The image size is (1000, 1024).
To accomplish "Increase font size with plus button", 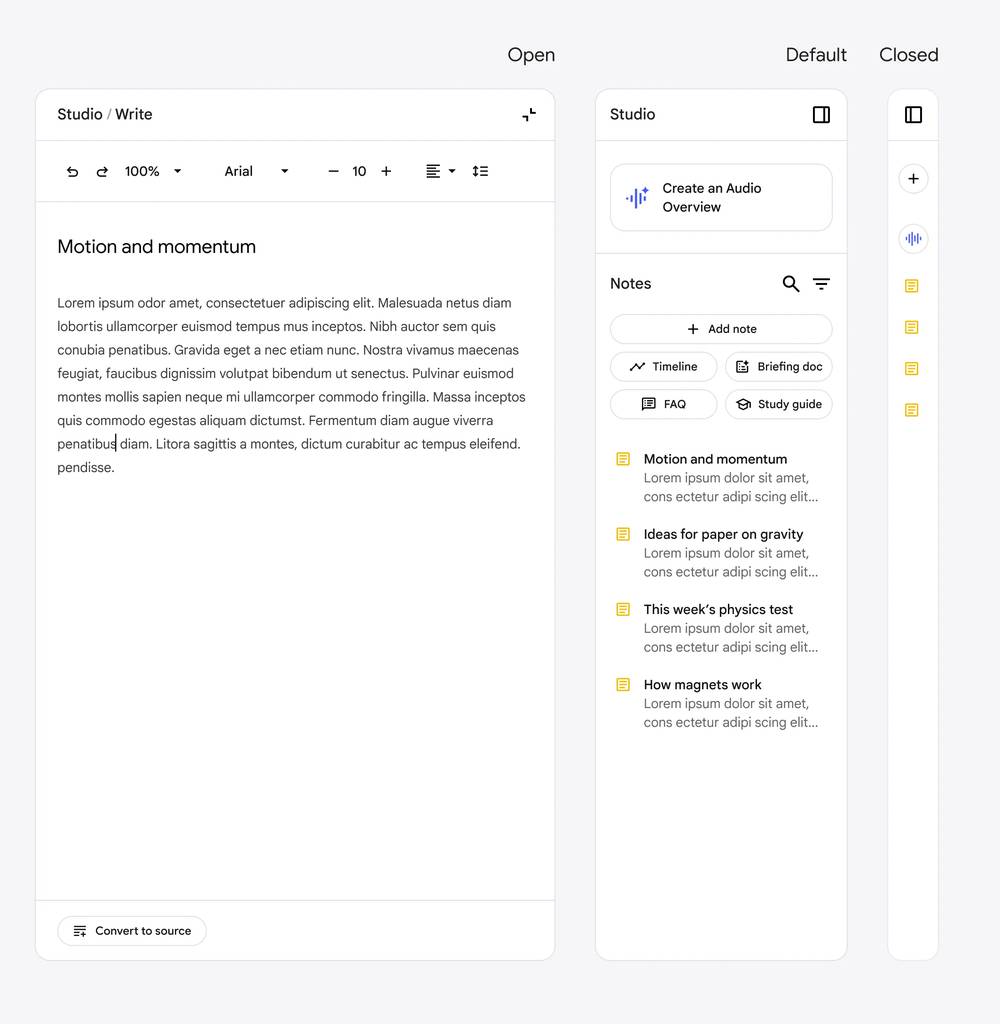I will pyautogui.click(x=386, y=172).
